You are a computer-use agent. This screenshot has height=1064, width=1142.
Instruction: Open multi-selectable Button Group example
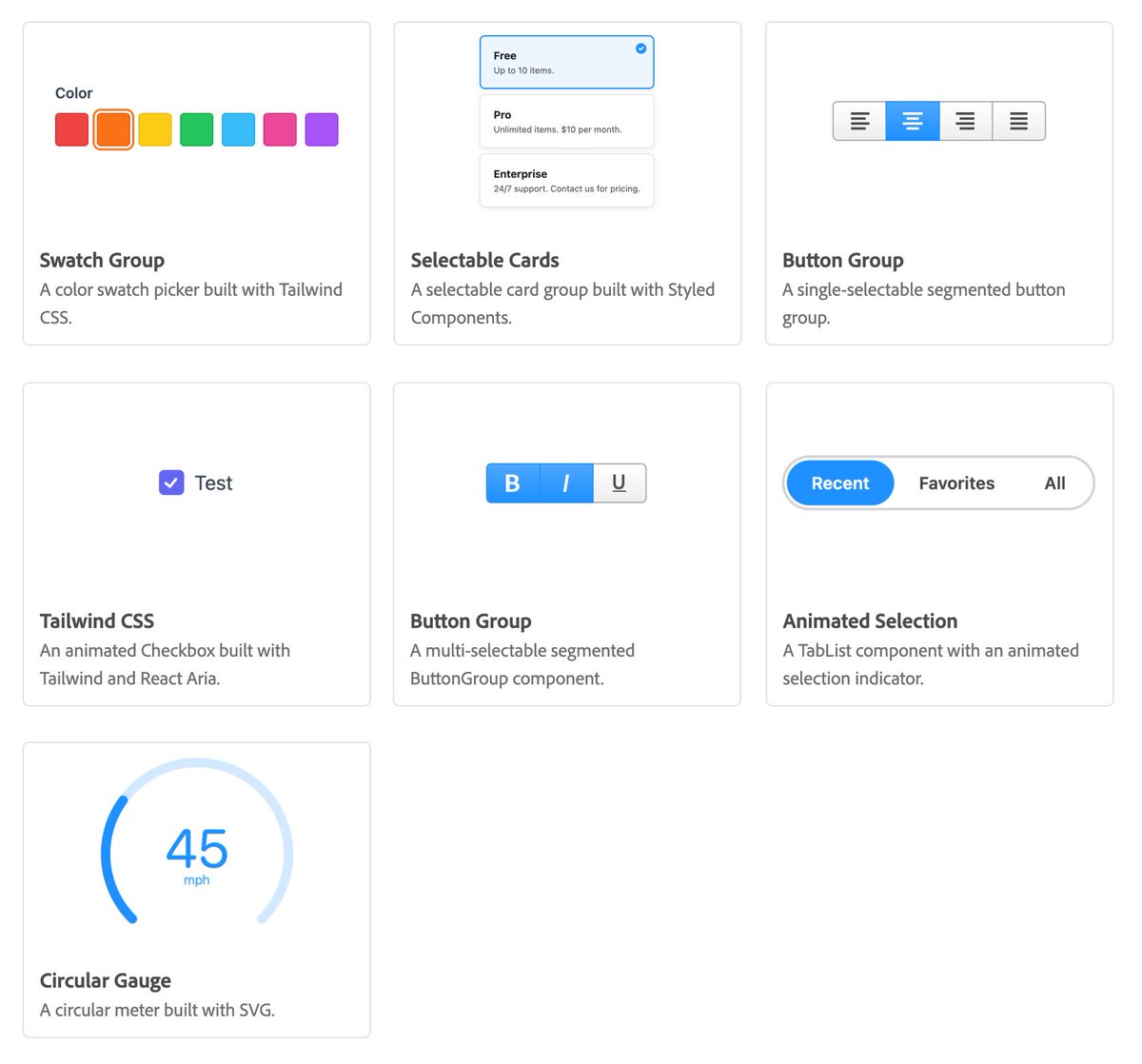pyautogui.click(x=567, y=544)
